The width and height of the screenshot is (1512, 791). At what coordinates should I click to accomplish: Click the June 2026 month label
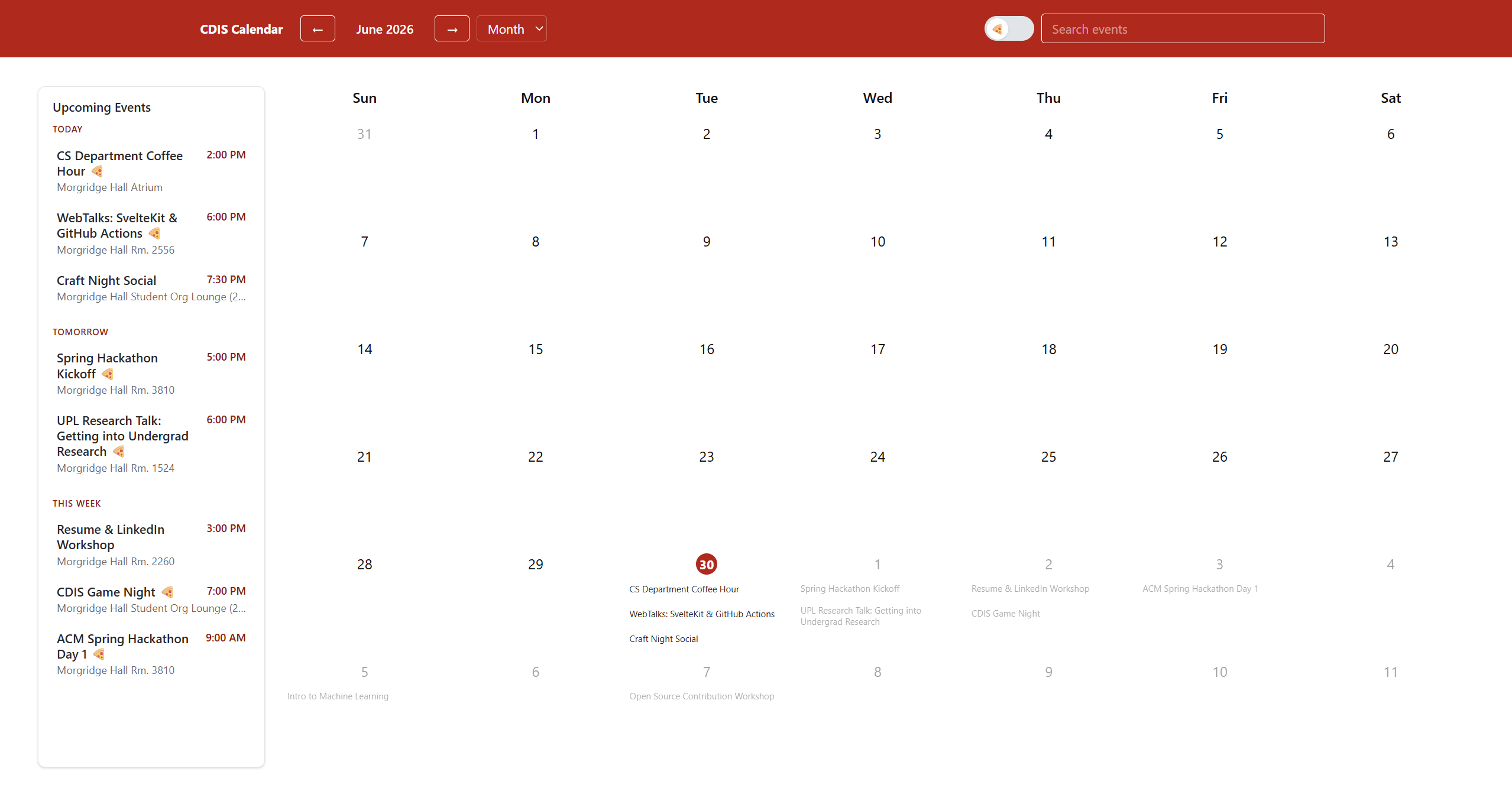click(x=384, y=29)
